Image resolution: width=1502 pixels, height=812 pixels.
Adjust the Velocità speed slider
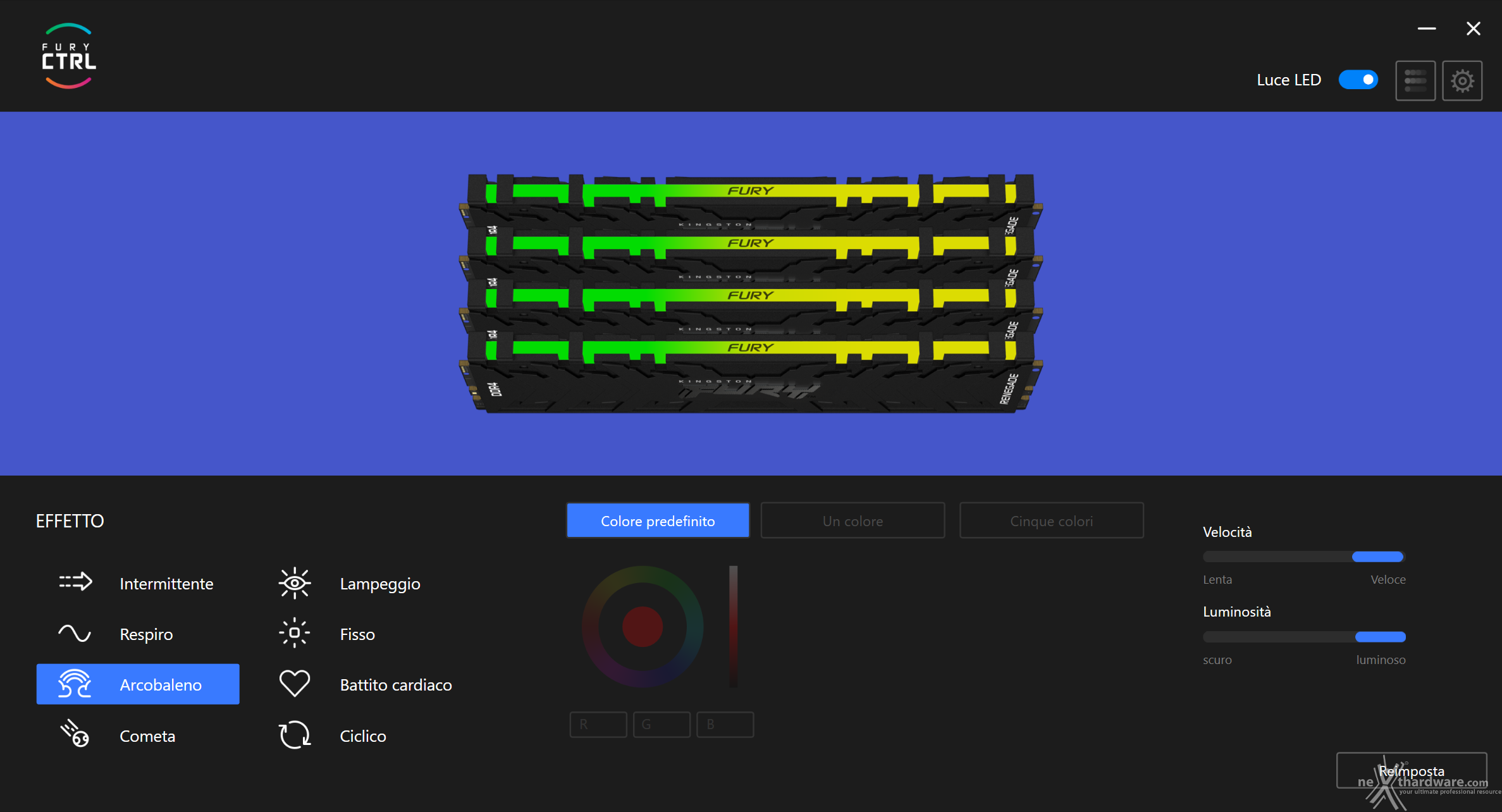point(1304,557)
